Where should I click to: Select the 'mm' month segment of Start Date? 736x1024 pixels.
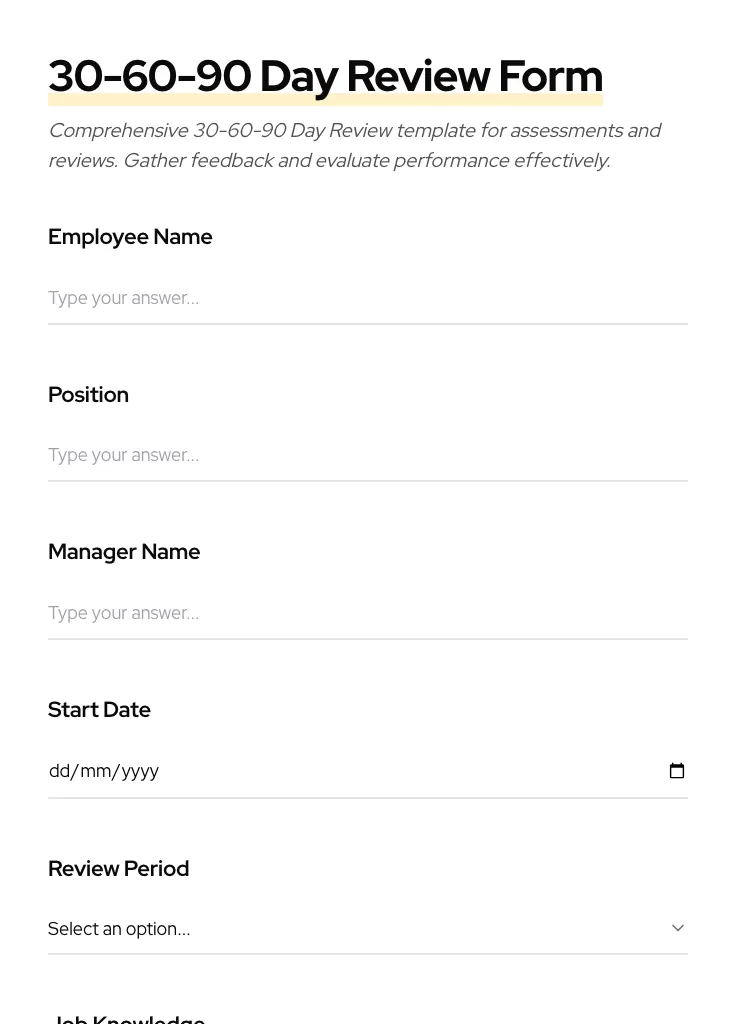tap(95, 771)
